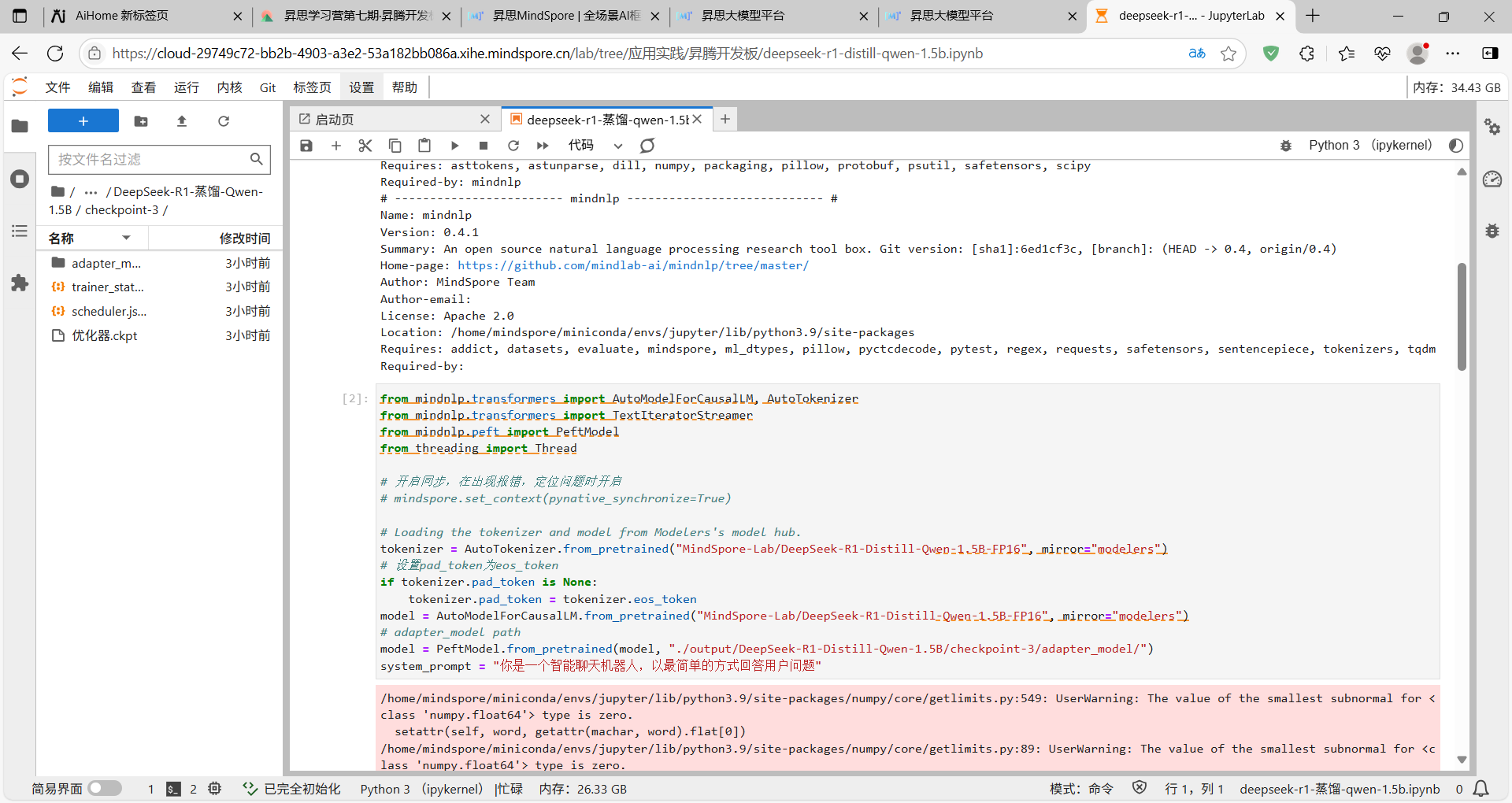The image size is (1512, 803).
Task: Sort files by the 名称 column header
Action: 61,238
